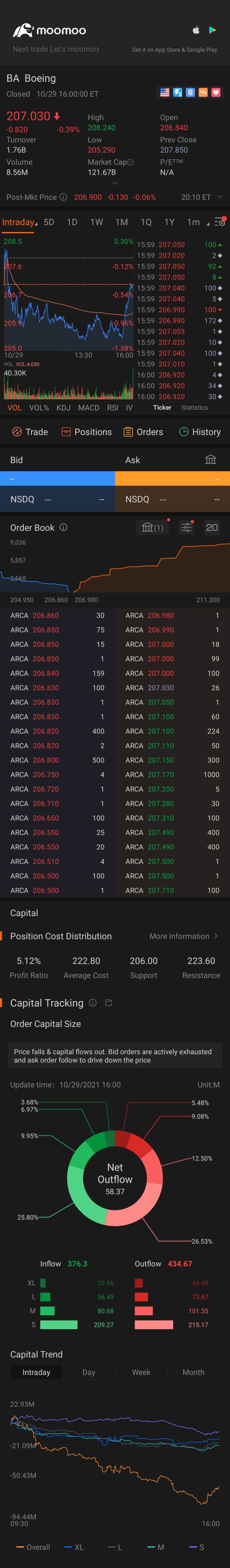Click the bank icon beside Ask

(210, 459)
